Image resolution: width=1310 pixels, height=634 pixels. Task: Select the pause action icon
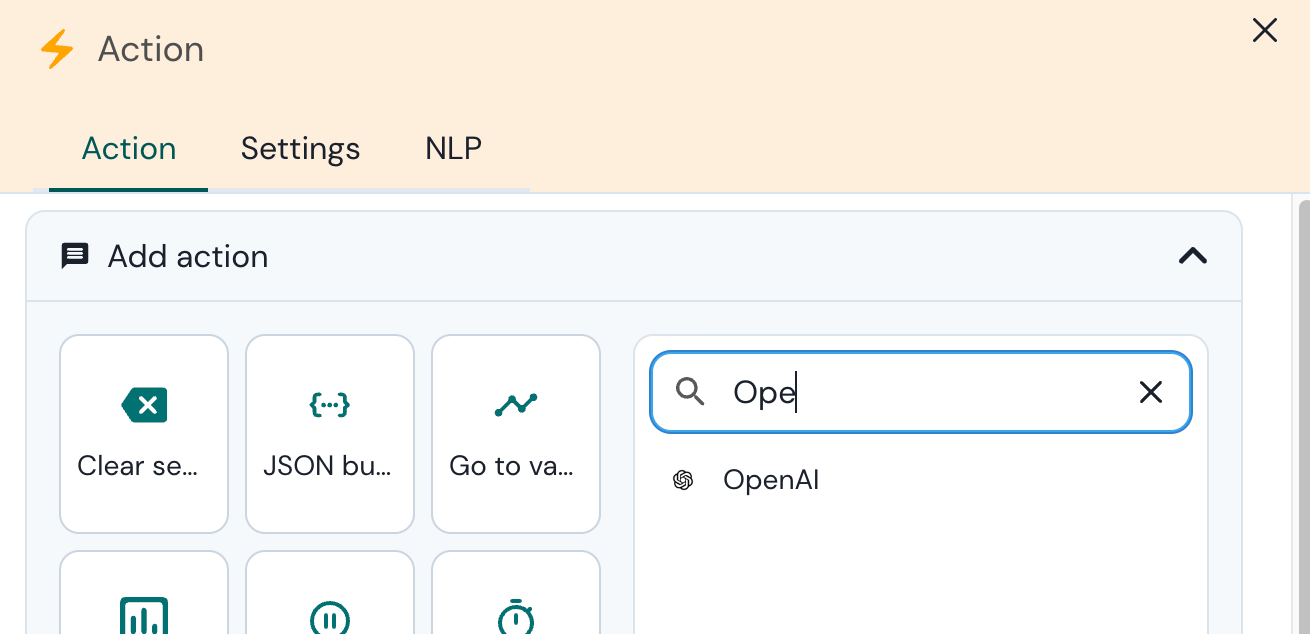[x=330, y=619]
